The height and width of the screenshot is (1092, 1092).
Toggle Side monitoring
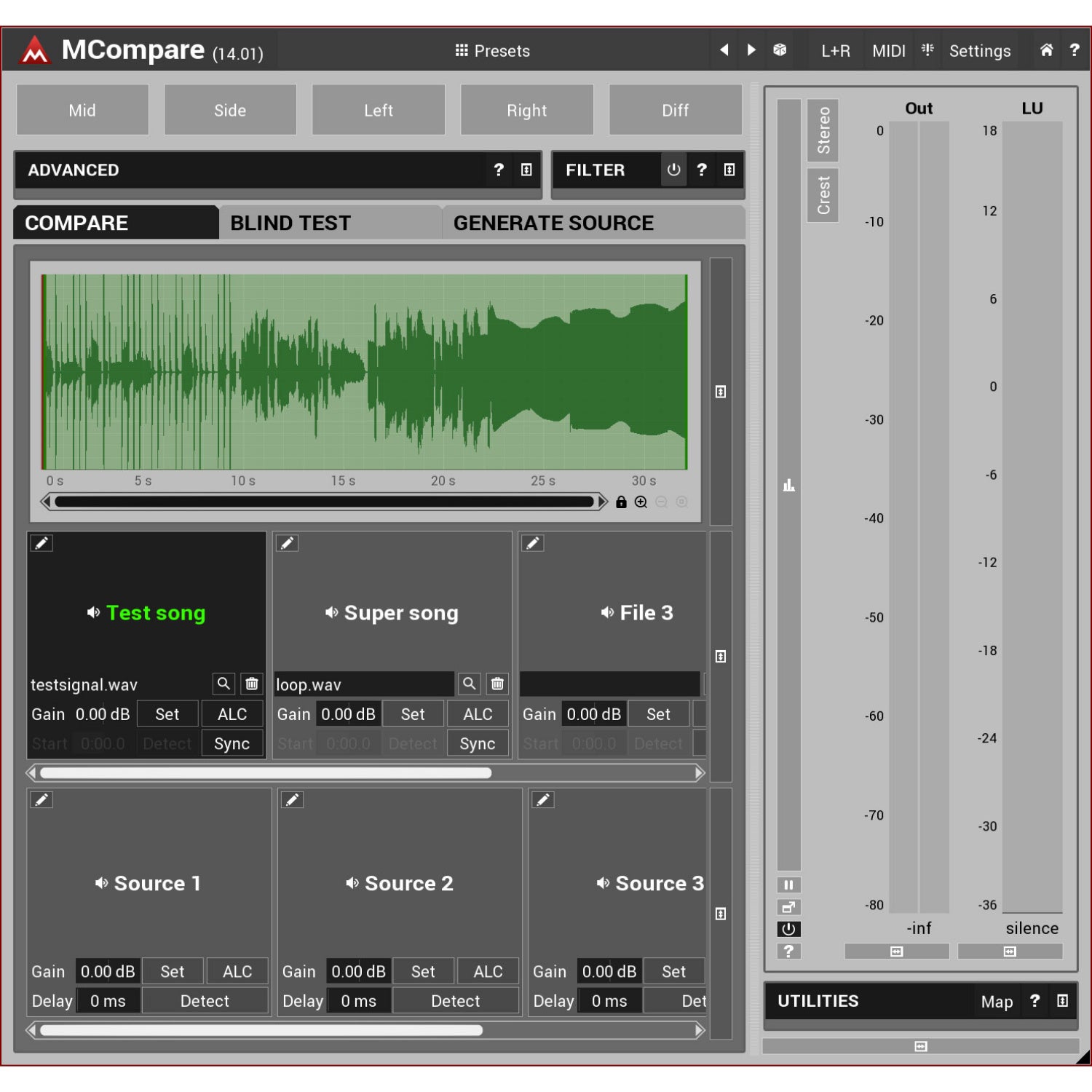230,110
